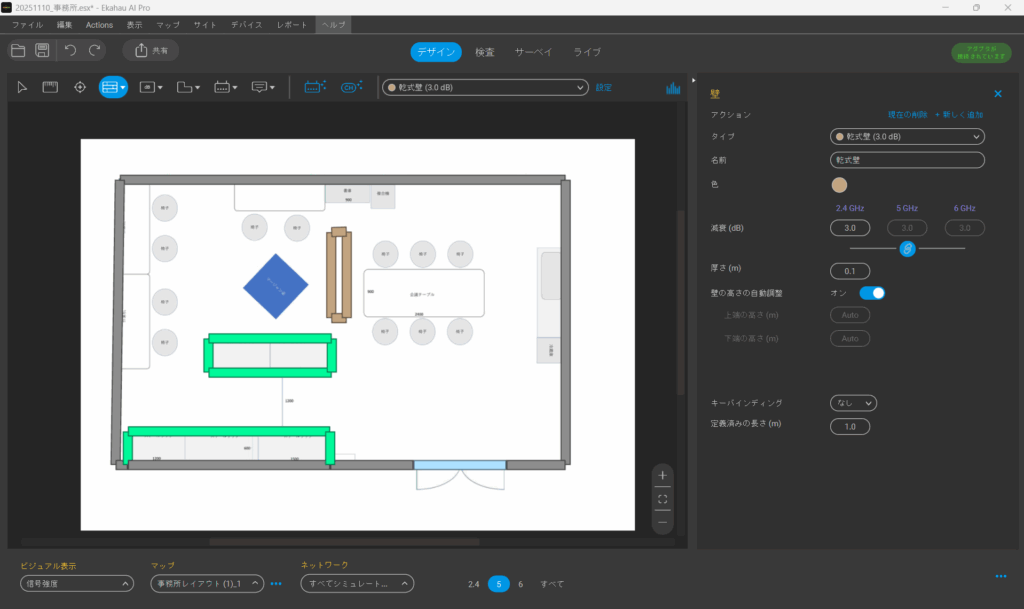Click the tan wall color swatch
The width and height of the screenshot is (1024, 609).
point(839,185)
